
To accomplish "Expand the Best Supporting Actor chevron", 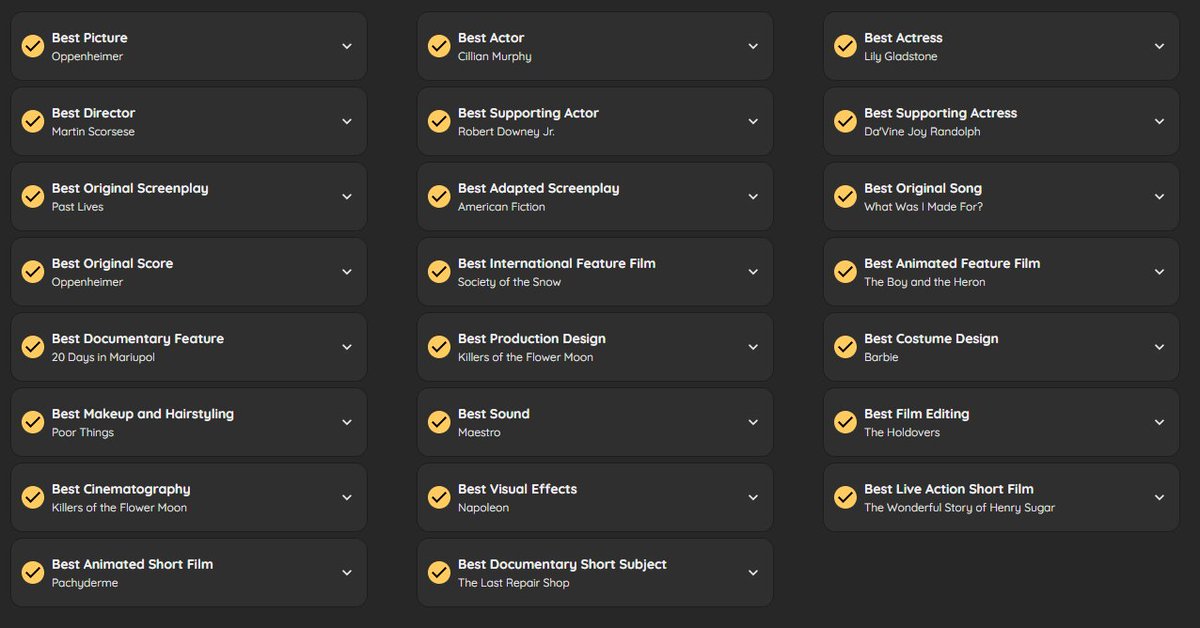I will (x=753, y=121).
